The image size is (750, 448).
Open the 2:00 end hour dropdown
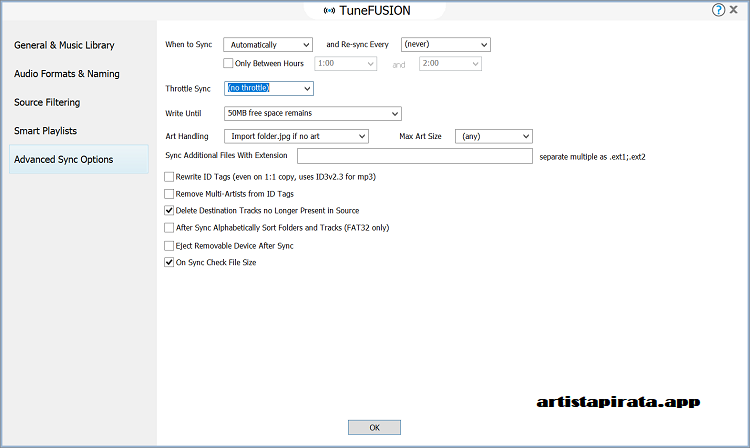coord(450,64)
